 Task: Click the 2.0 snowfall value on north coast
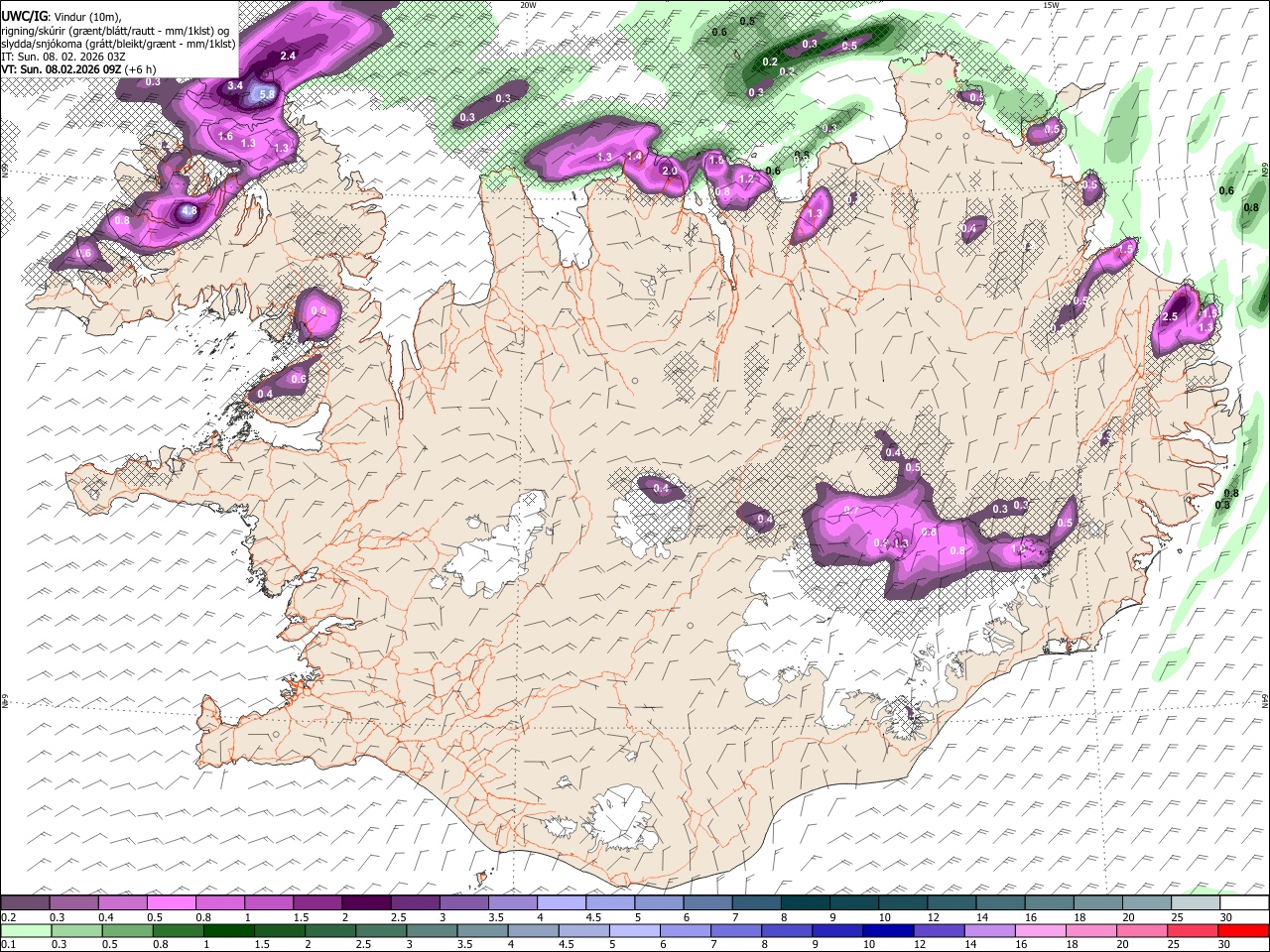(x=670, y=171)
